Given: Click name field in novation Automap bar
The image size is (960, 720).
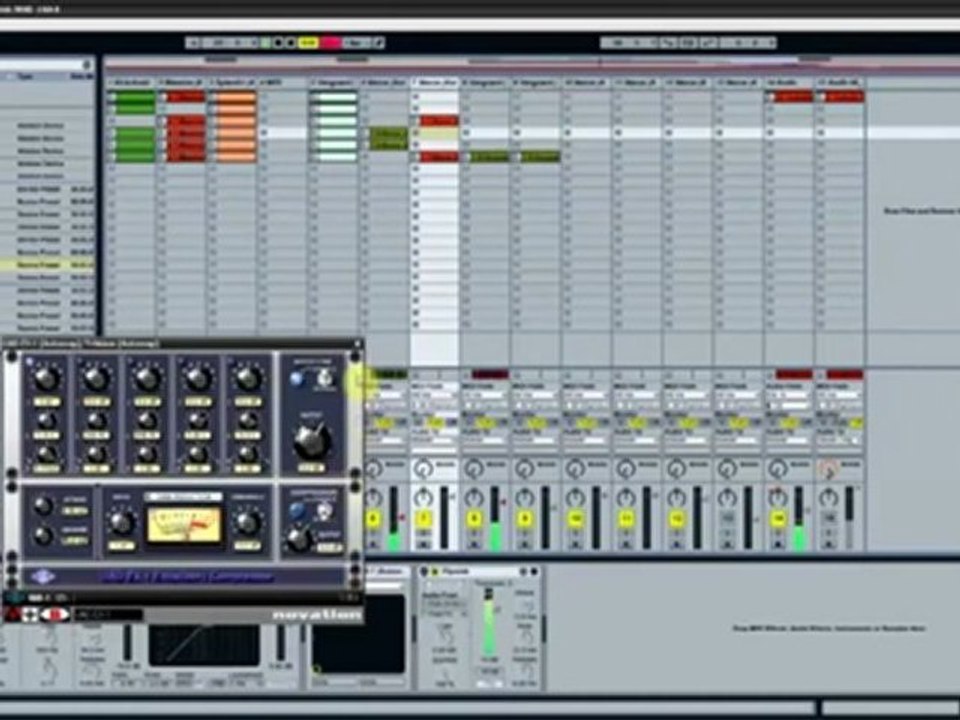Looking at the screenshot, I should tap(108, 614).
